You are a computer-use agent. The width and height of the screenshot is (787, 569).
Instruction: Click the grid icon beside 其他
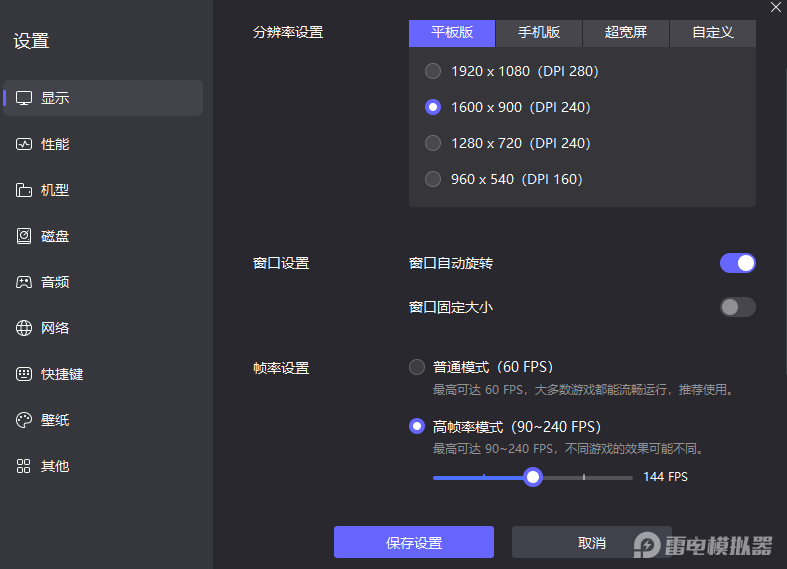coord(24,466)
